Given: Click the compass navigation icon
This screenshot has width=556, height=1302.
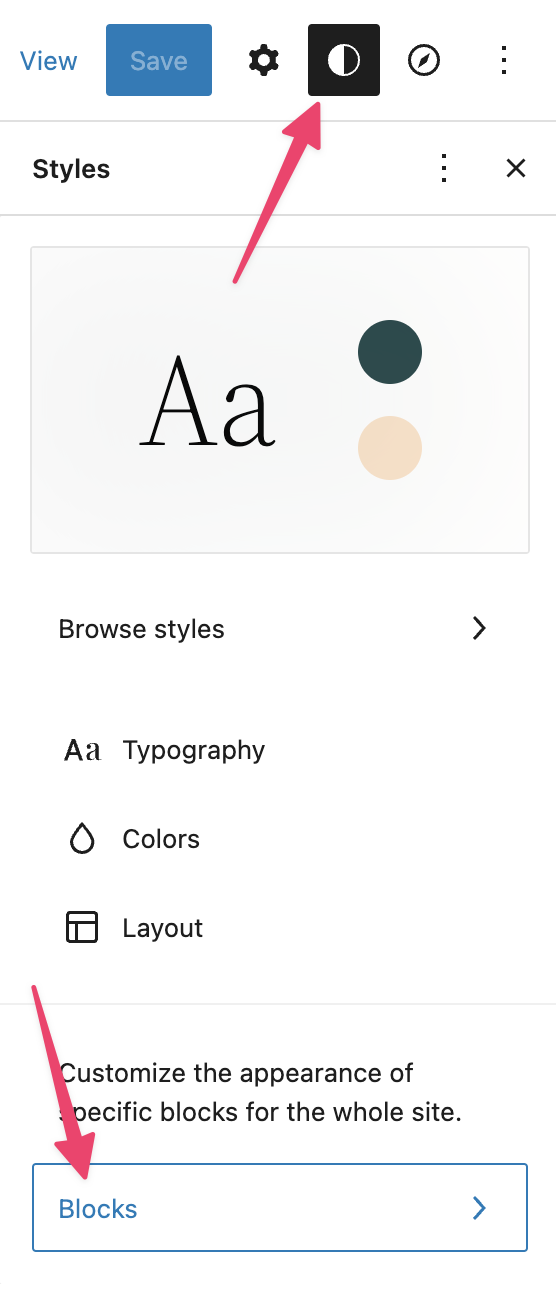Looking at the screenshot, I should point(424,61).
